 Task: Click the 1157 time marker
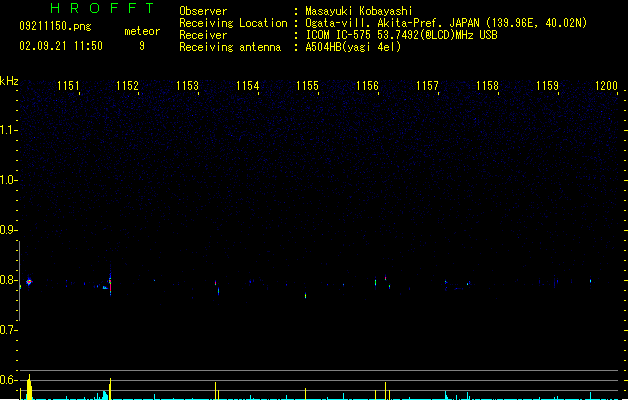pos(427,86)
